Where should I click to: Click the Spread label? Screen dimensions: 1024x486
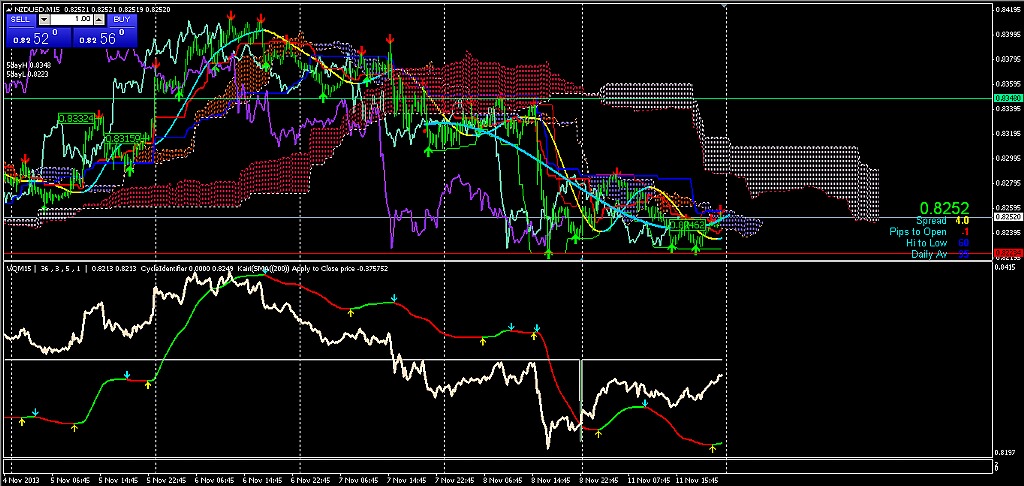pyautogui.click(x=931, y=221)
